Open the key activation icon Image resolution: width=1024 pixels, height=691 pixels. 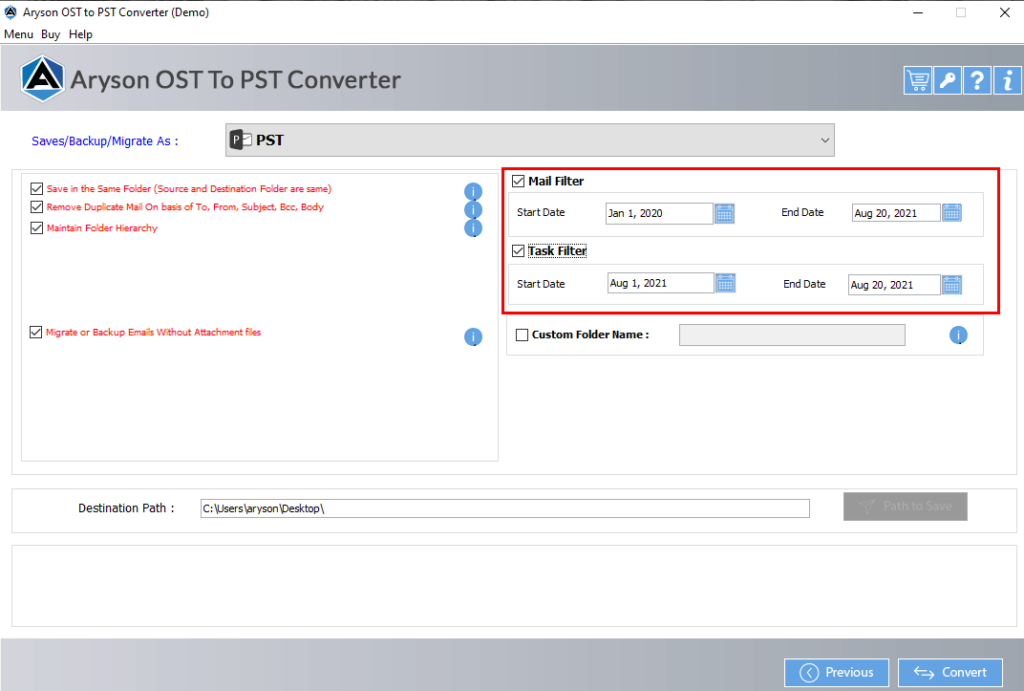click(947, 80)
